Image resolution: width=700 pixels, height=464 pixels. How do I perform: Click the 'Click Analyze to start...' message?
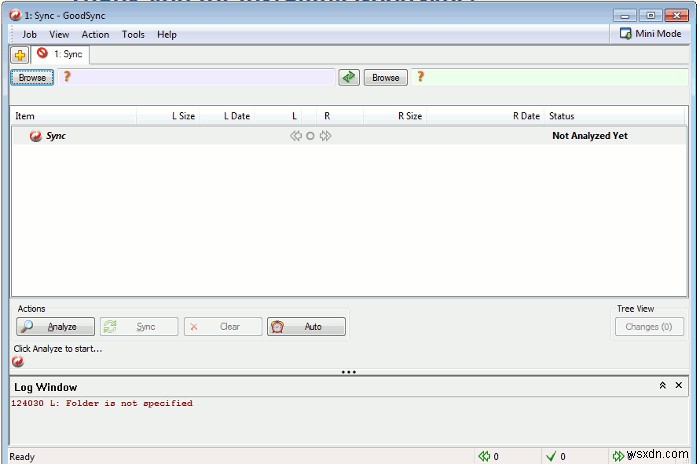[x=58, y=349]
